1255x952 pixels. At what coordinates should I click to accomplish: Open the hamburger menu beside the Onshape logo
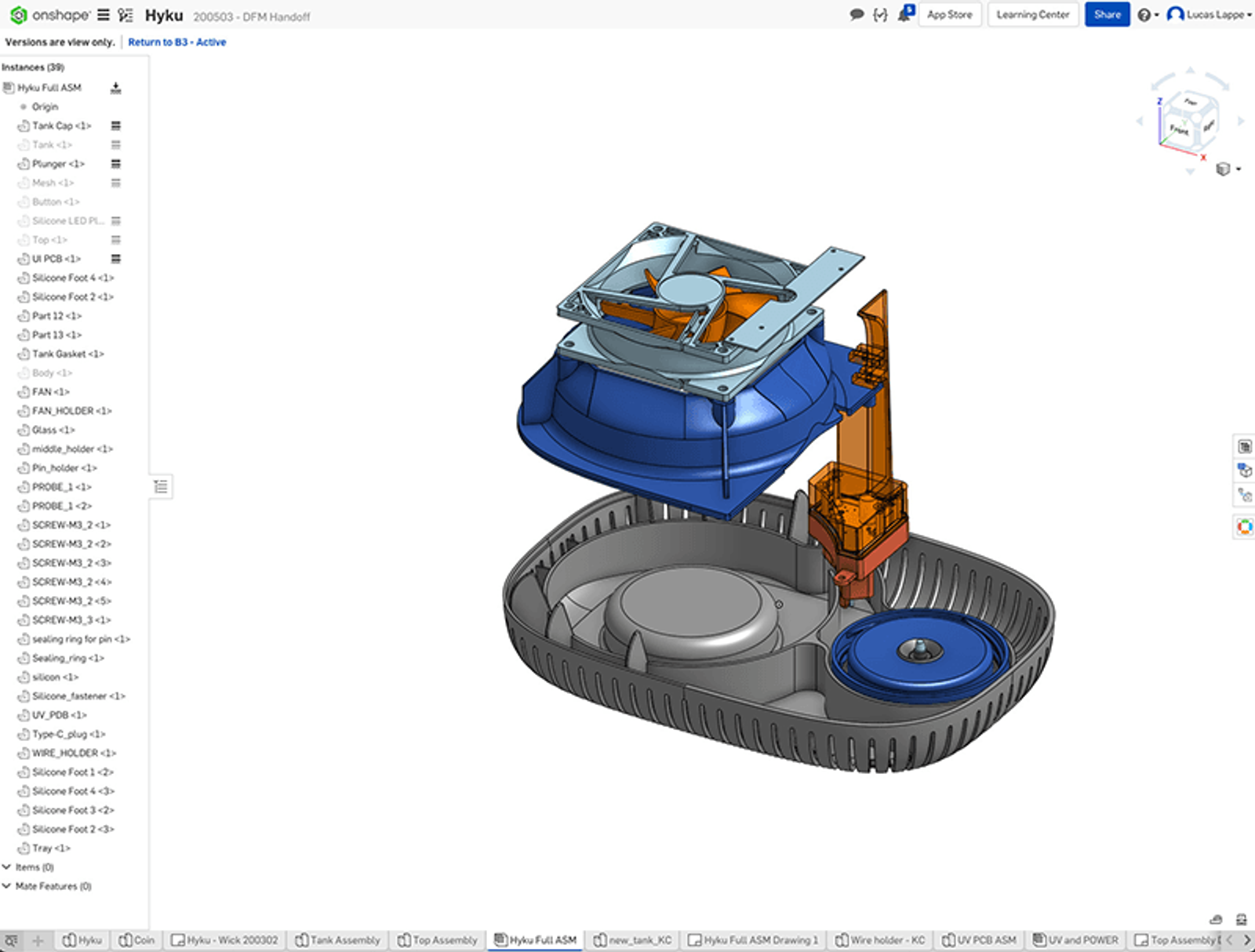(102, 14)
